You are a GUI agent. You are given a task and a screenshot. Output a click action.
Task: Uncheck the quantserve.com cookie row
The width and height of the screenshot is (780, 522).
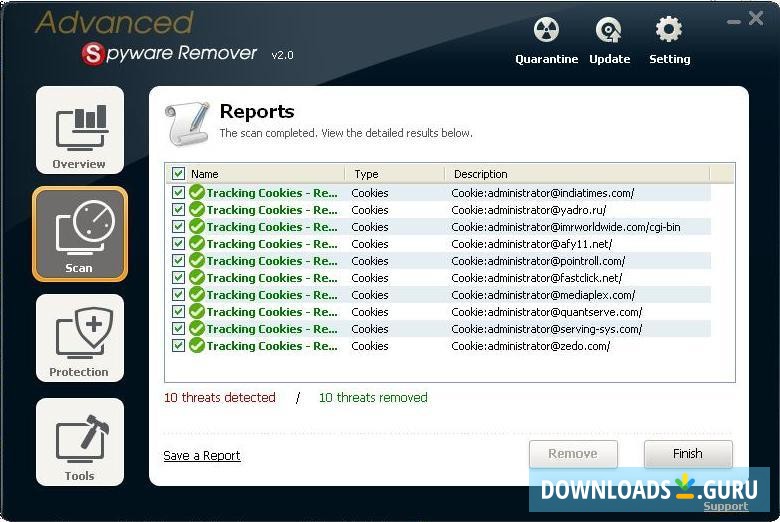(x=178, y=312)
